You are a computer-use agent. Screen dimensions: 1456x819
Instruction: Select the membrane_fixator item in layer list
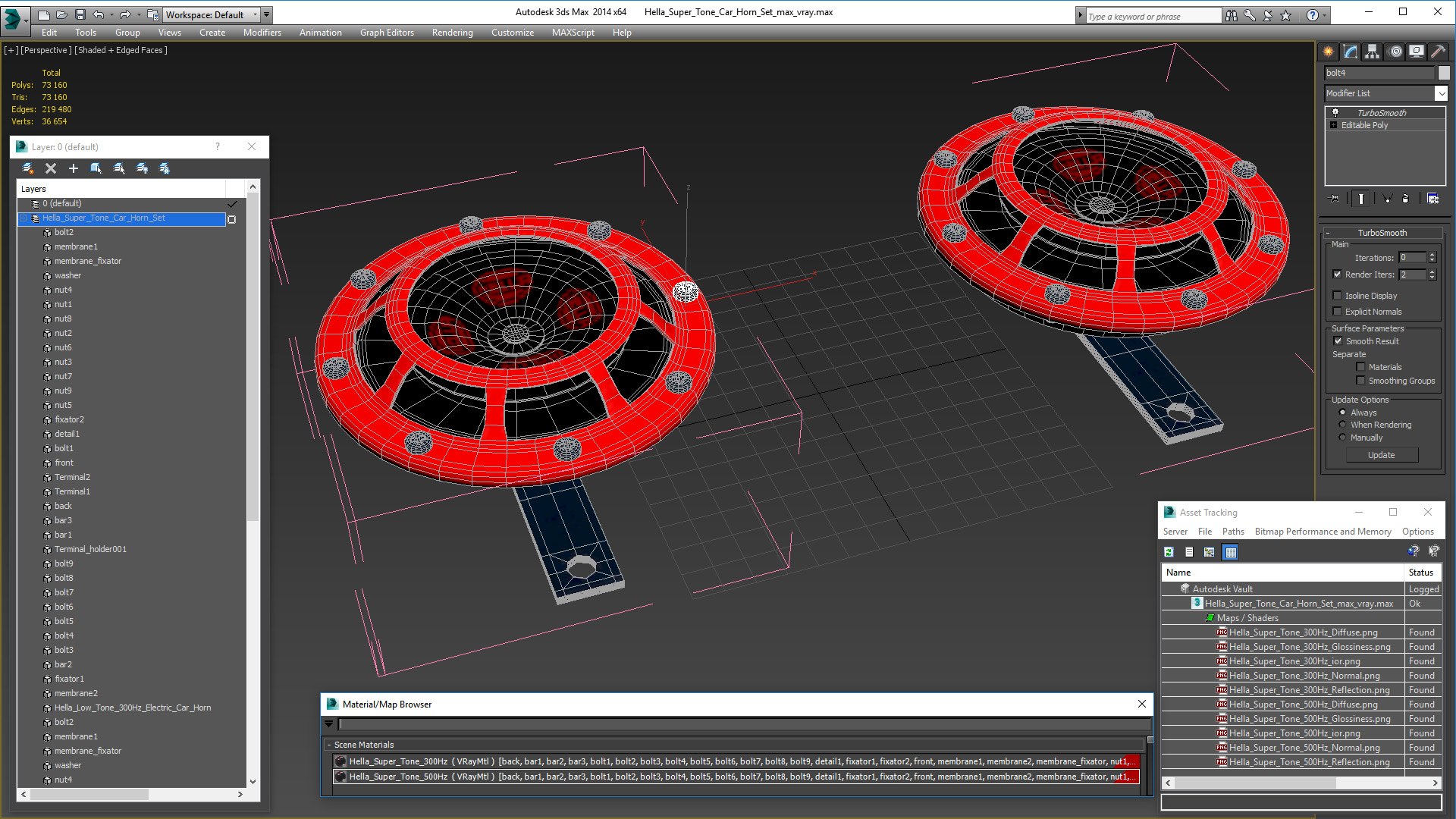coord(87,261)
